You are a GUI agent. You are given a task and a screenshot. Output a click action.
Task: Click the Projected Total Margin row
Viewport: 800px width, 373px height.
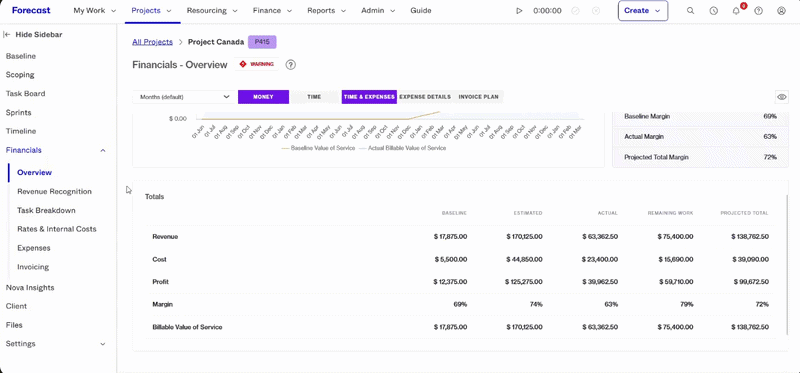click(700, 157)
